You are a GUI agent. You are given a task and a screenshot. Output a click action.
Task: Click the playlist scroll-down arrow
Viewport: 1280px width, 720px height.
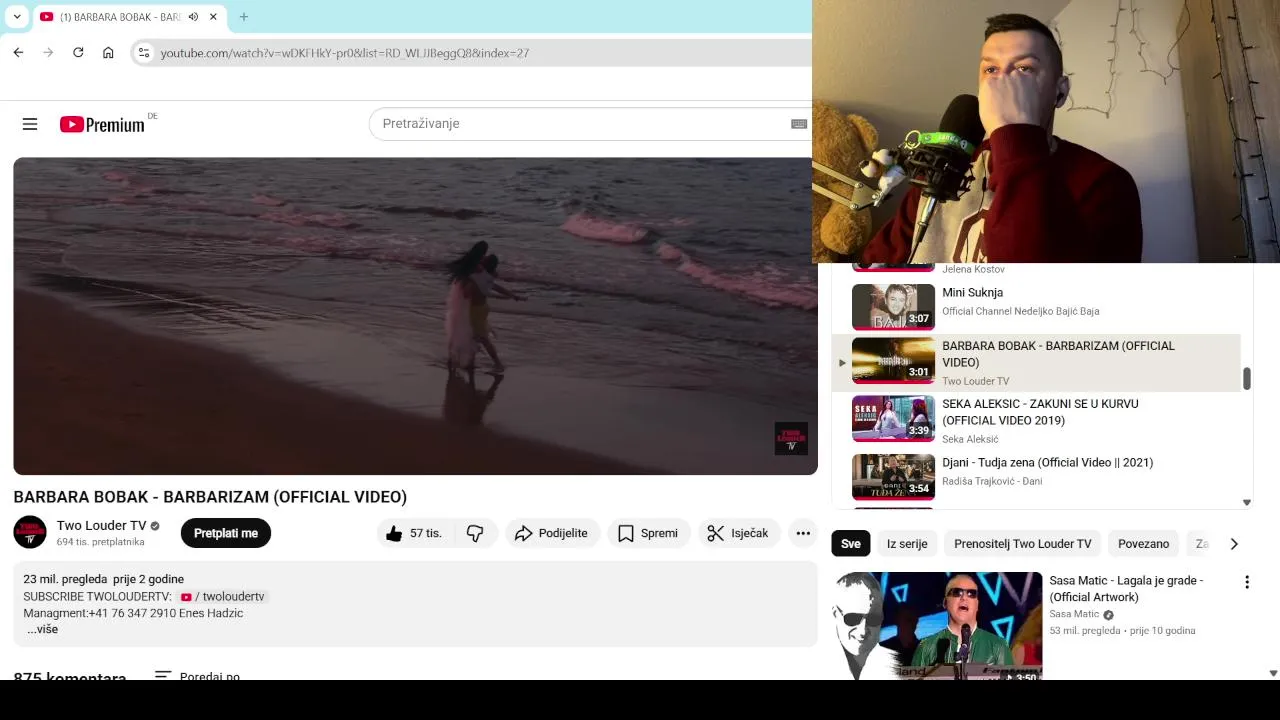click(x=1247, y=503)
